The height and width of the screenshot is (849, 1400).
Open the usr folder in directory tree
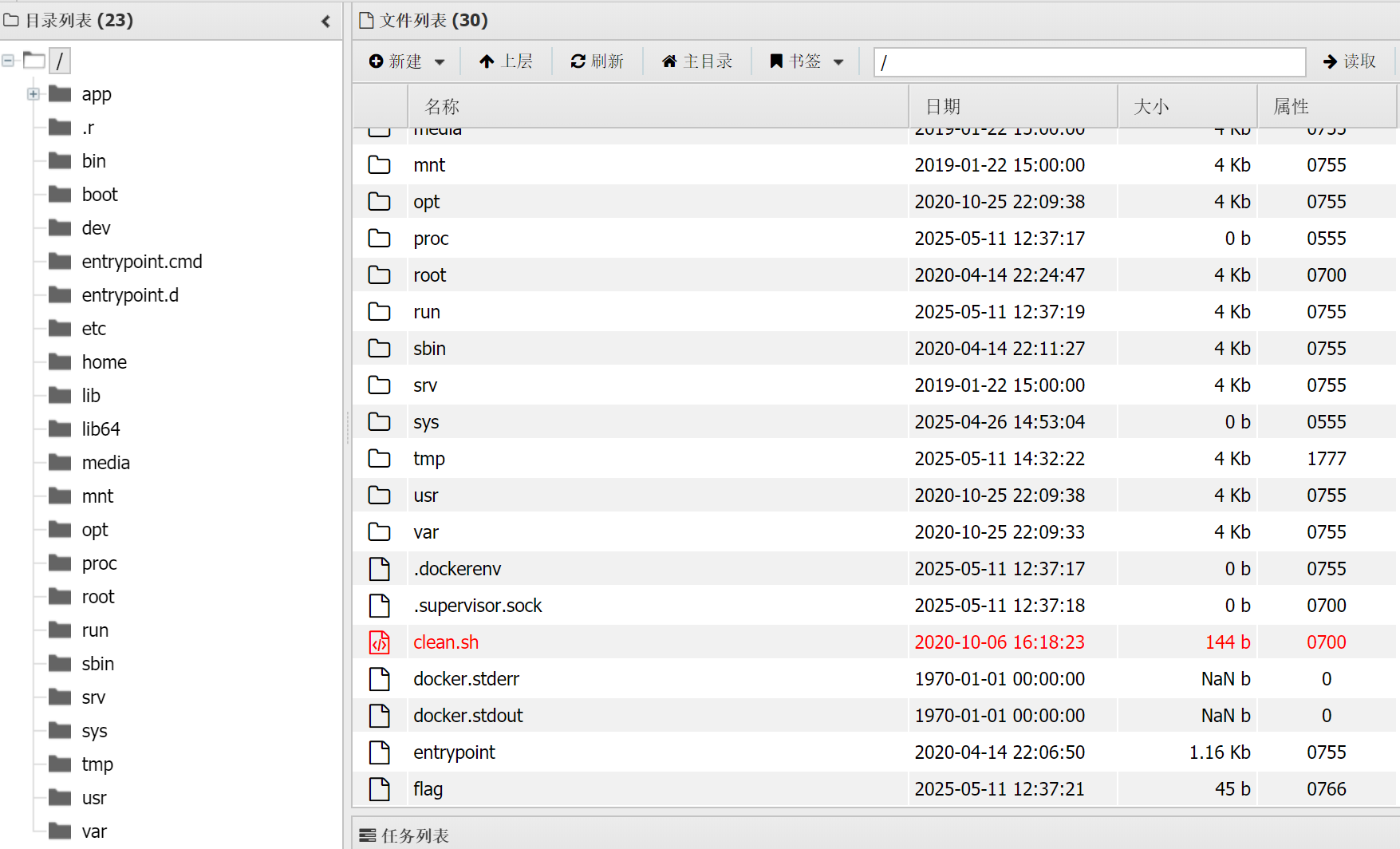pyautogui.click(x=94, y=798)
